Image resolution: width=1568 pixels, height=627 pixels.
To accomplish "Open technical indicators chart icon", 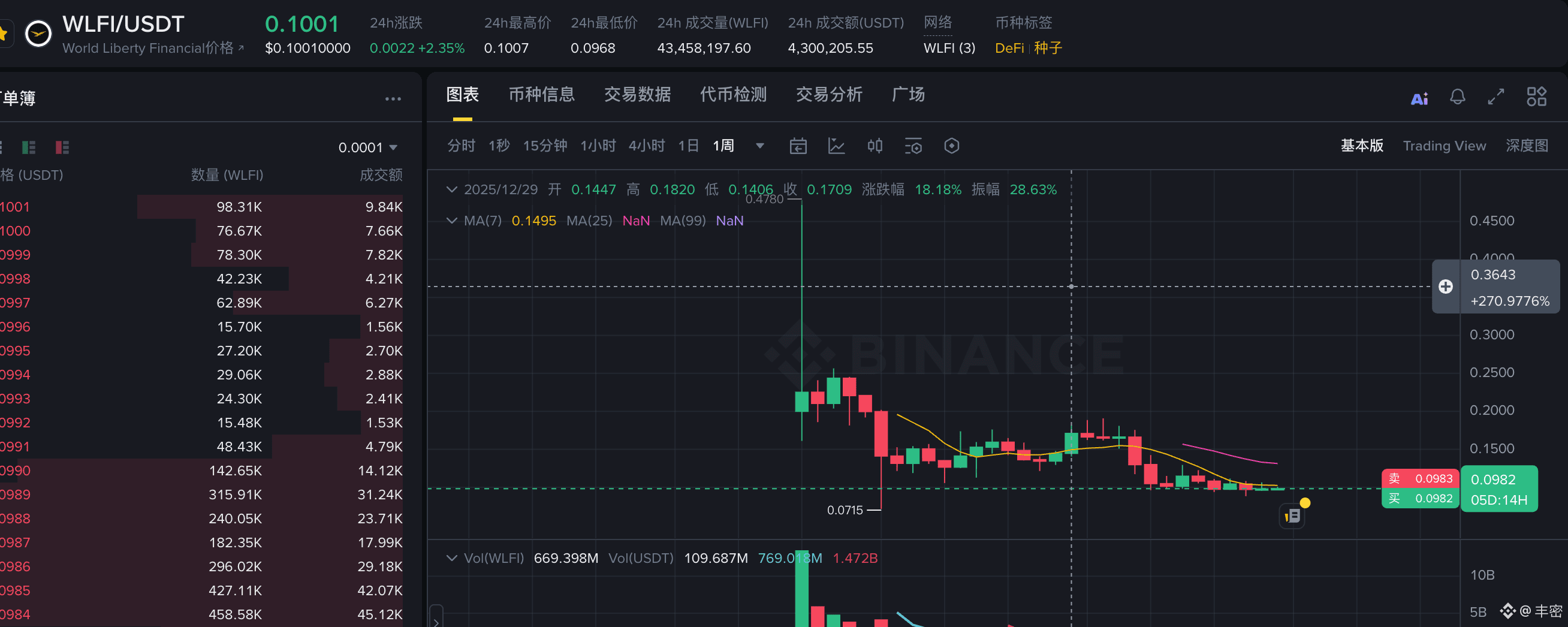I will point(836,146).
